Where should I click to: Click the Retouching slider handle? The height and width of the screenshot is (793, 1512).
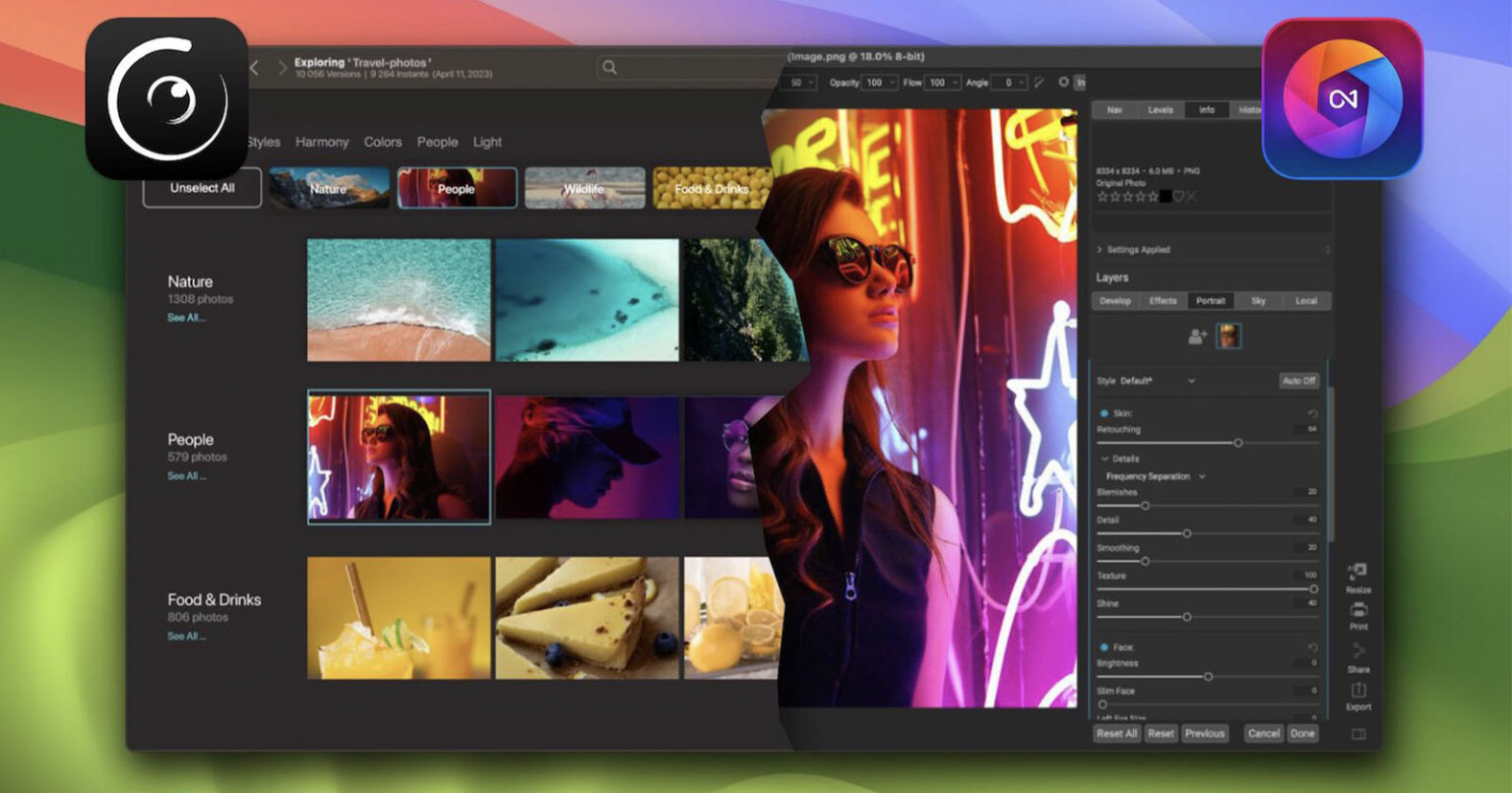[1237, 443]
